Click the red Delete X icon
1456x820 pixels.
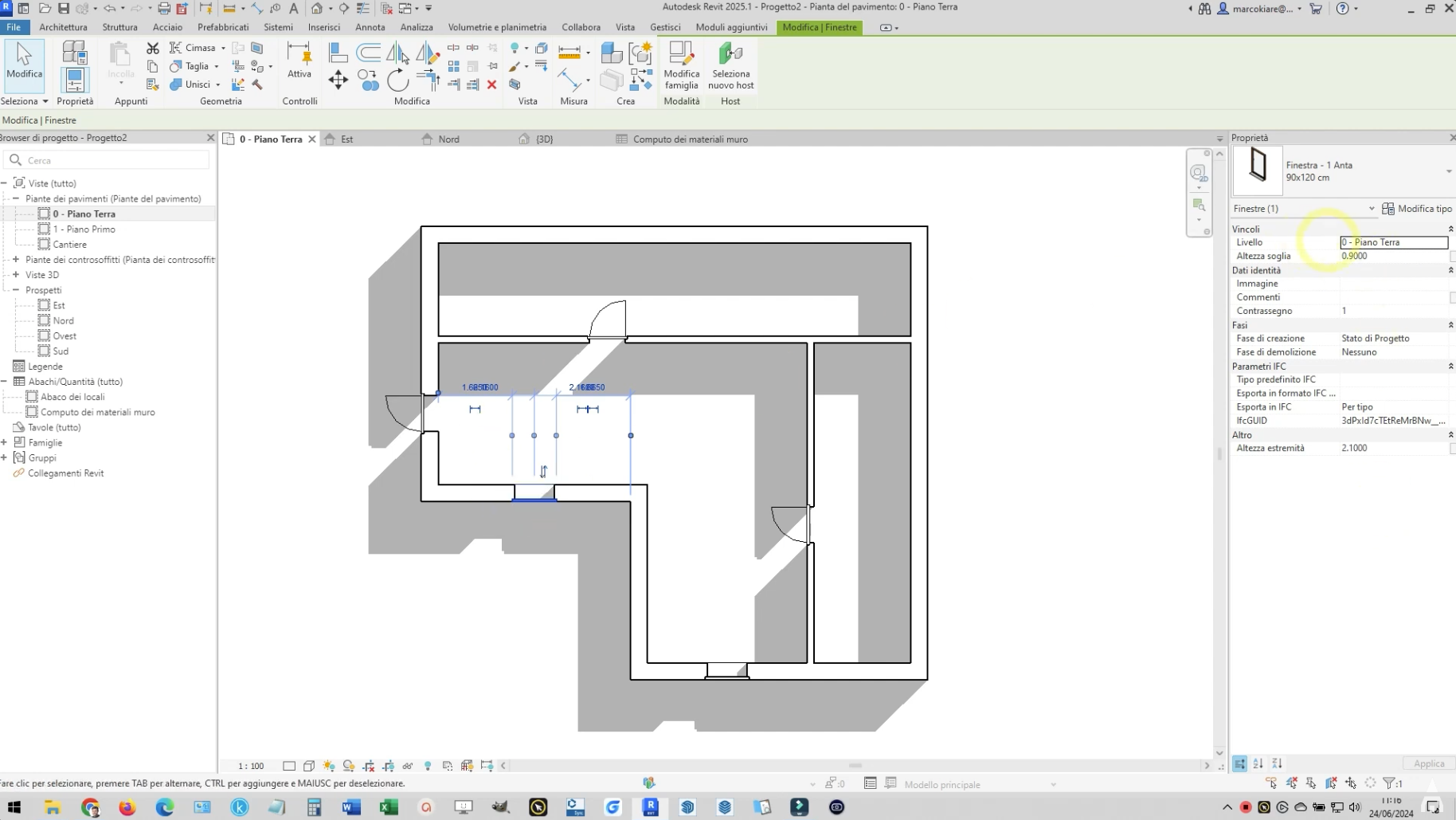(x=491, y=84)
